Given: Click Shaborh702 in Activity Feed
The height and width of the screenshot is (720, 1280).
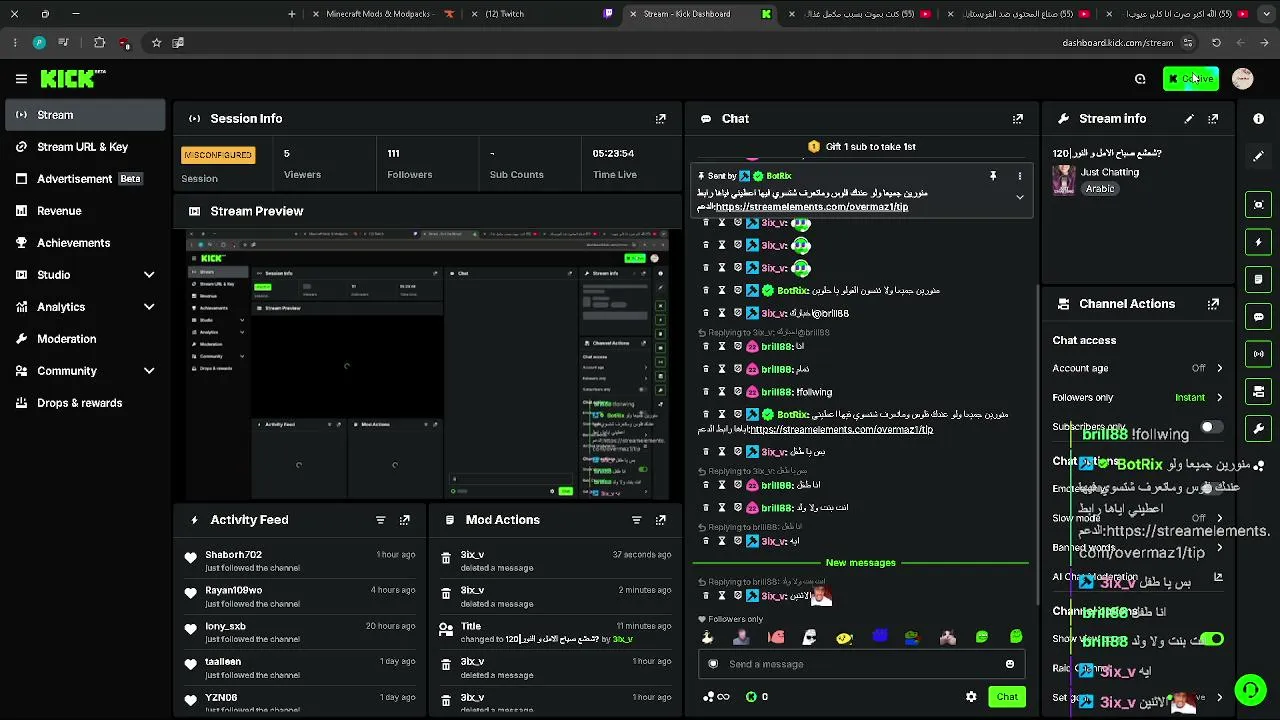Looking at the screenshot, I should [x=234, y=555].
